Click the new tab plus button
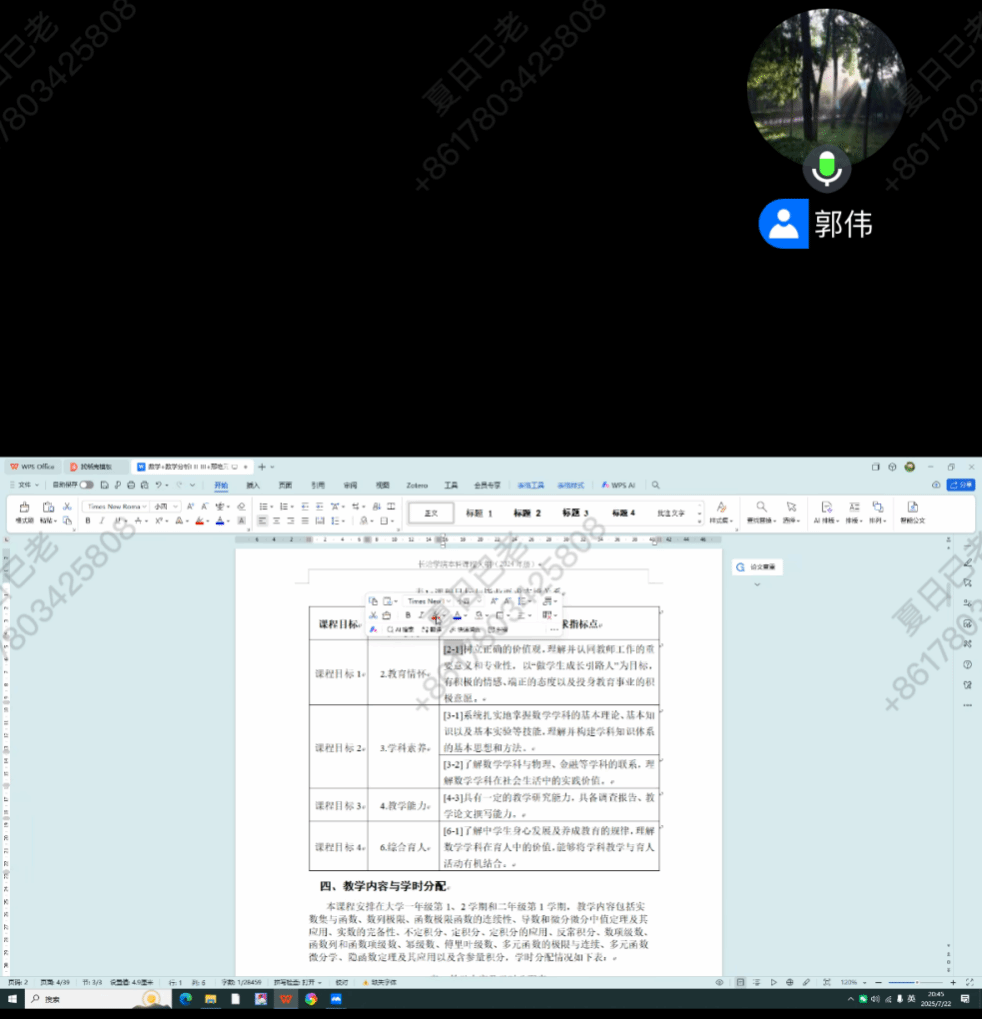The height and width of the screenshot is (1020, 982). tap(262, 466)
